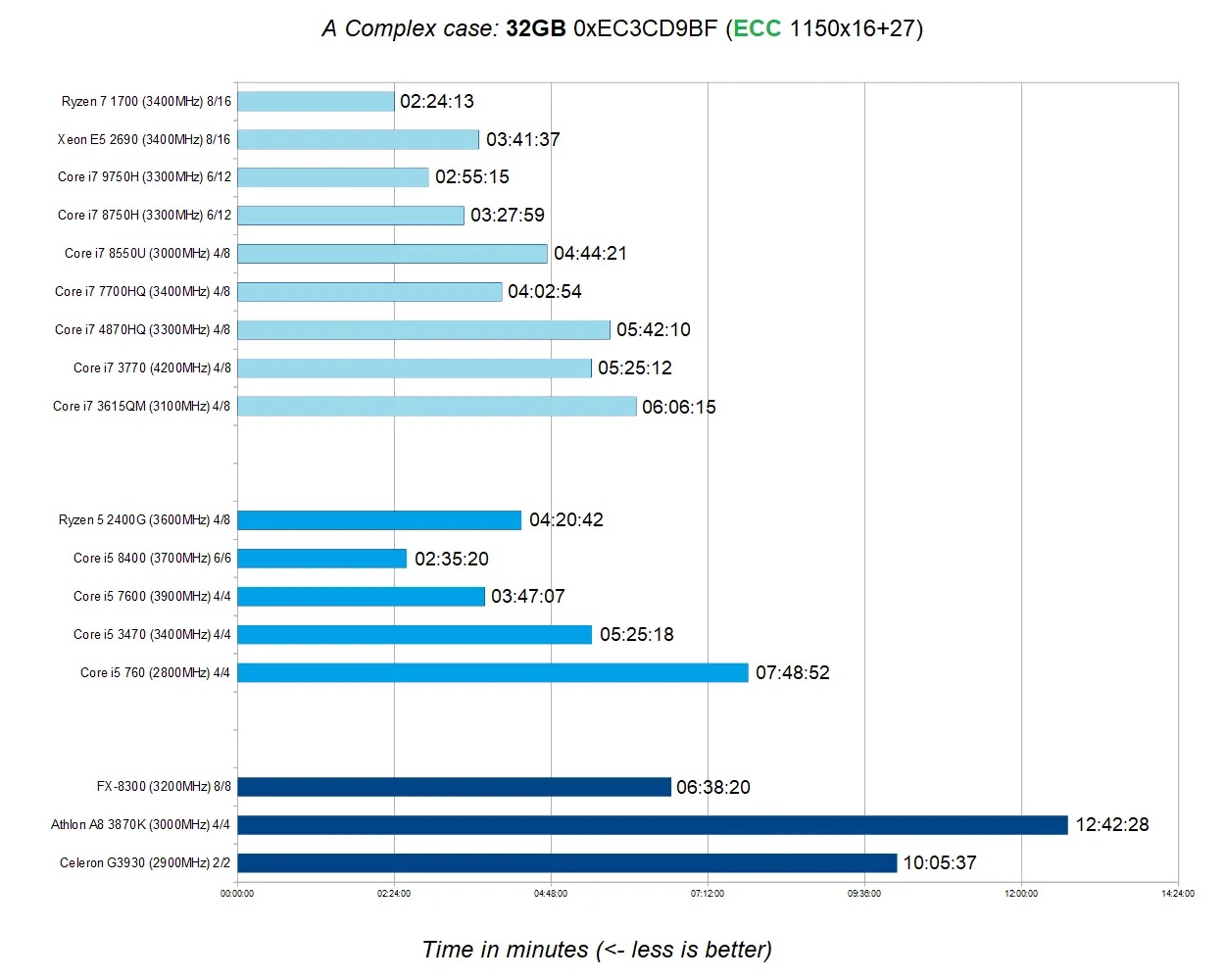Select label 'Core i5 8400 (3700MHz) 6/6'
Image resolution: width=1225 pixels, height=980 pixels.
tap(152, 559)
